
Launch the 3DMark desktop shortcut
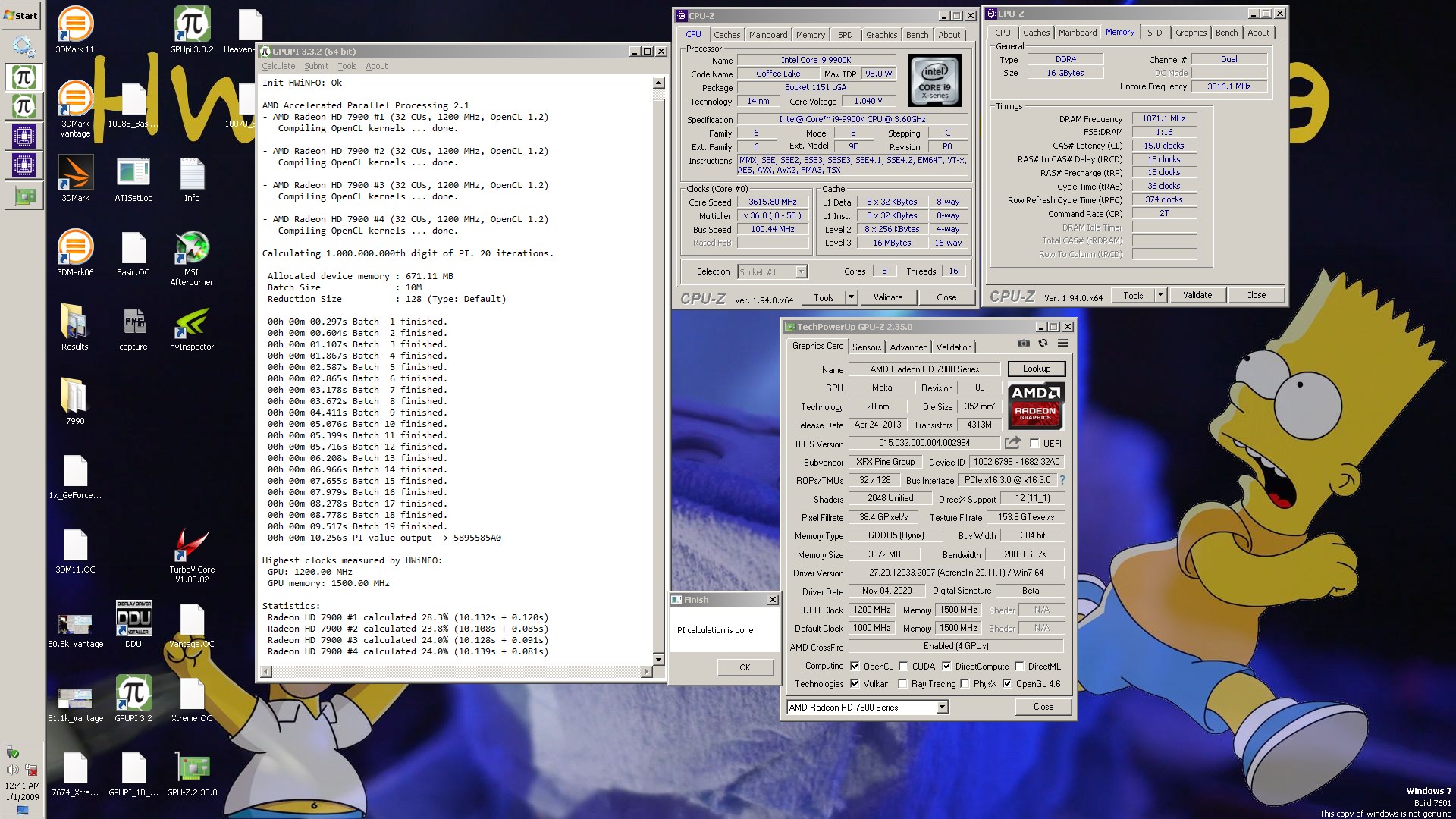(75, 179)
